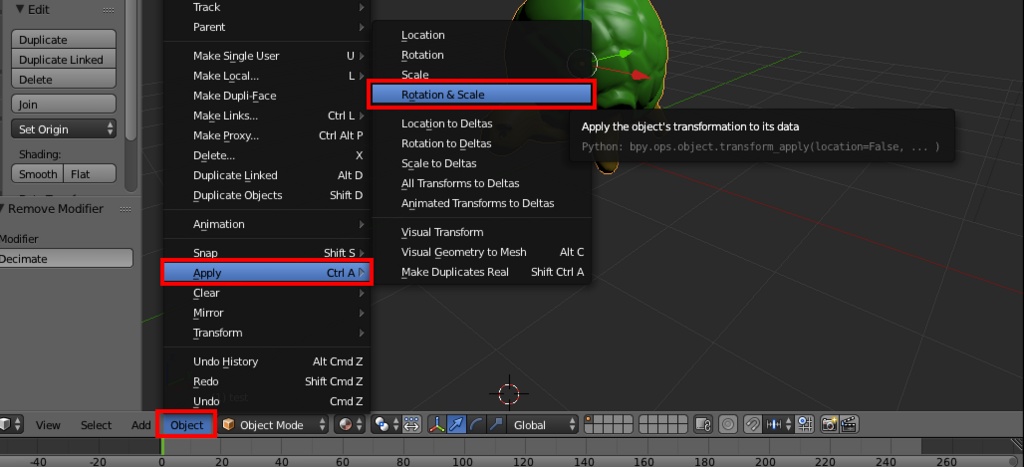This screenshot has width=1024, height=467.
Task: Expand the Transform submenu
Action: point(266,332)
